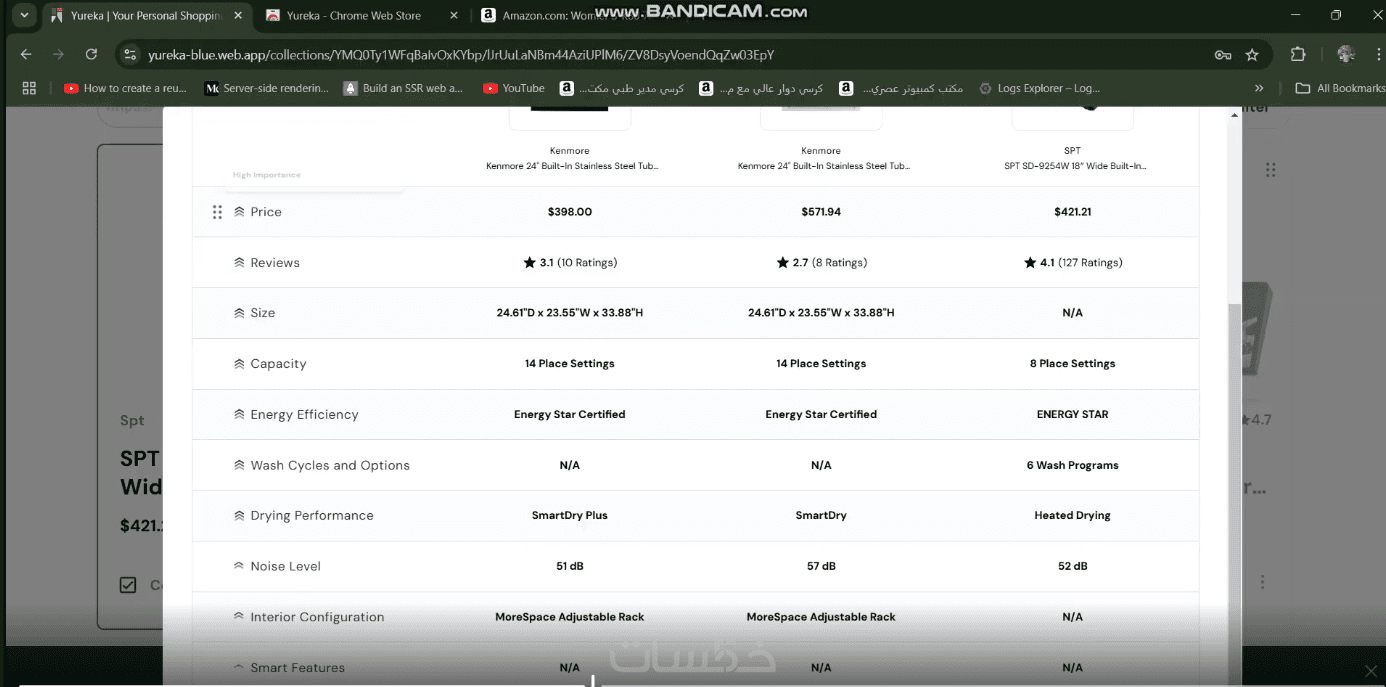Image resolution: width=1386 pixels, height=687 pixels.
Task: Open the Chrome tab search dropdown
Action: [x=24, y=15]
